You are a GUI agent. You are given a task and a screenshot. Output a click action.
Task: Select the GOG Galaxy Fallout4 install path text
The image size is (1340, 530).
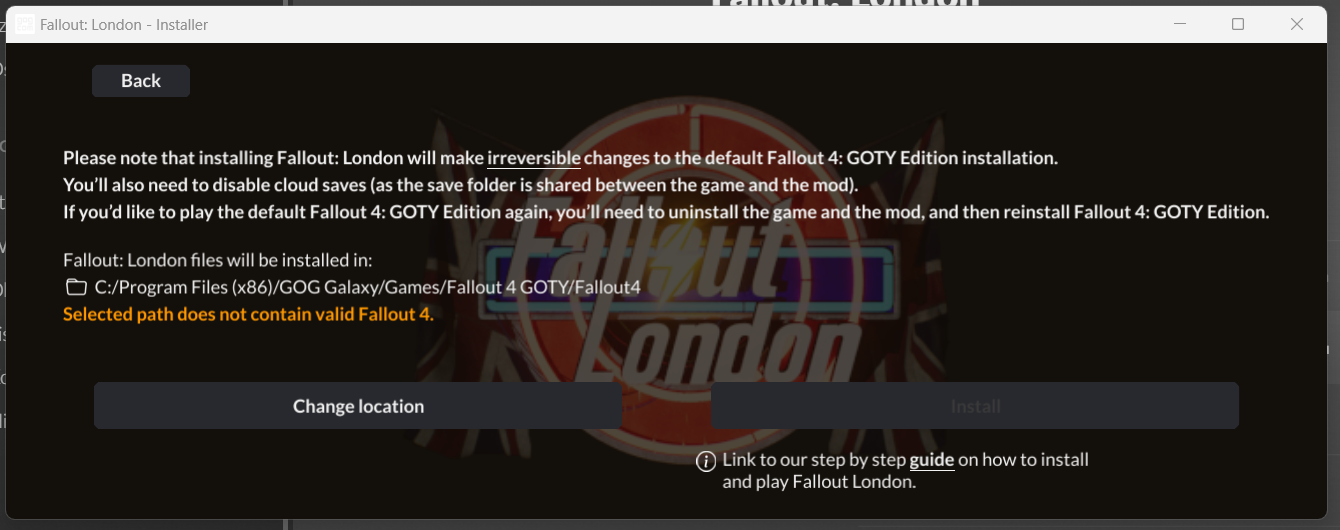(x=367, y=288)
